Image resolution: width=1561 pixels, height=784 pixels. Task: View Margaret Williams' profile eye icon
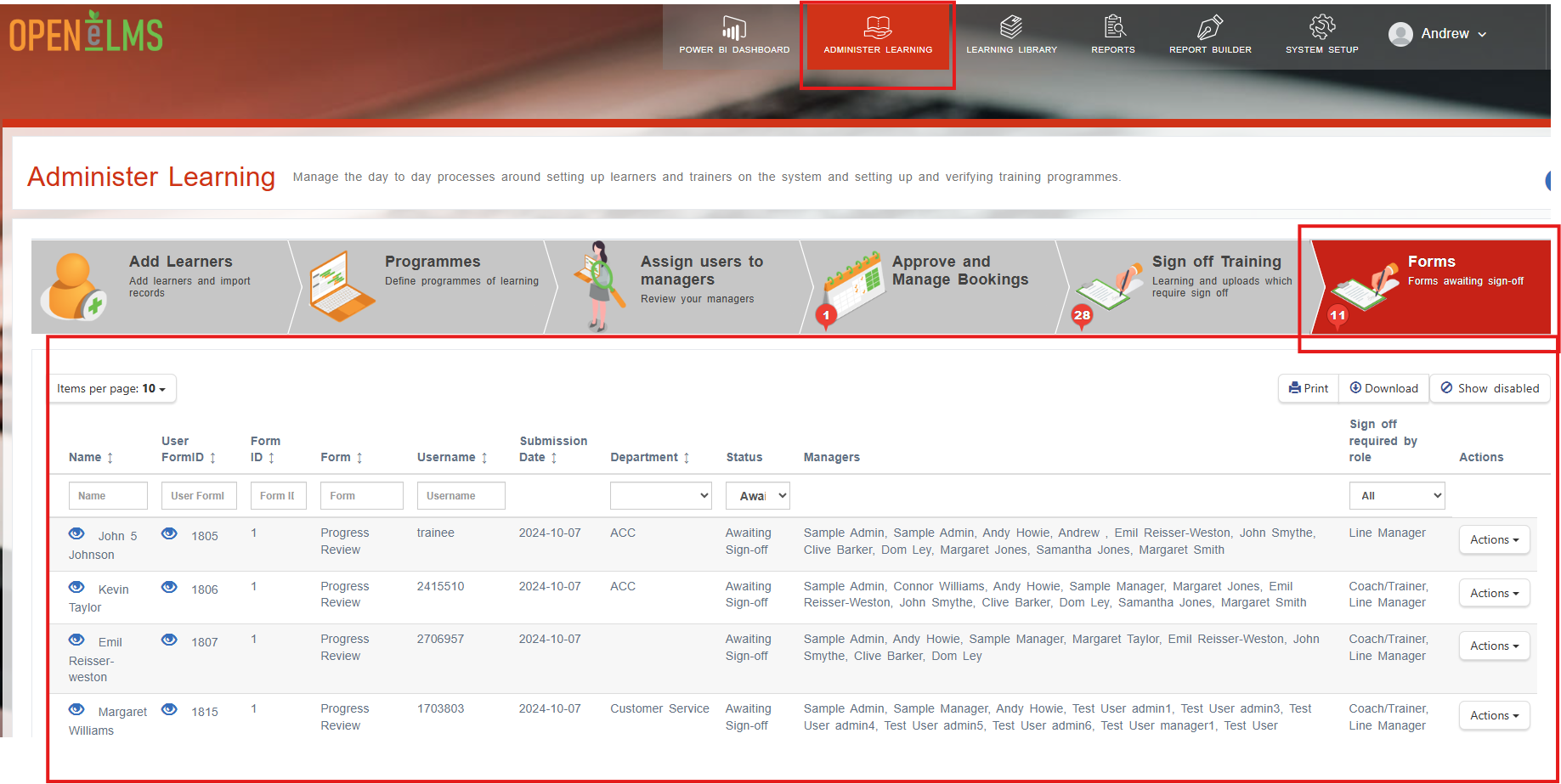(x=76, y=709)
